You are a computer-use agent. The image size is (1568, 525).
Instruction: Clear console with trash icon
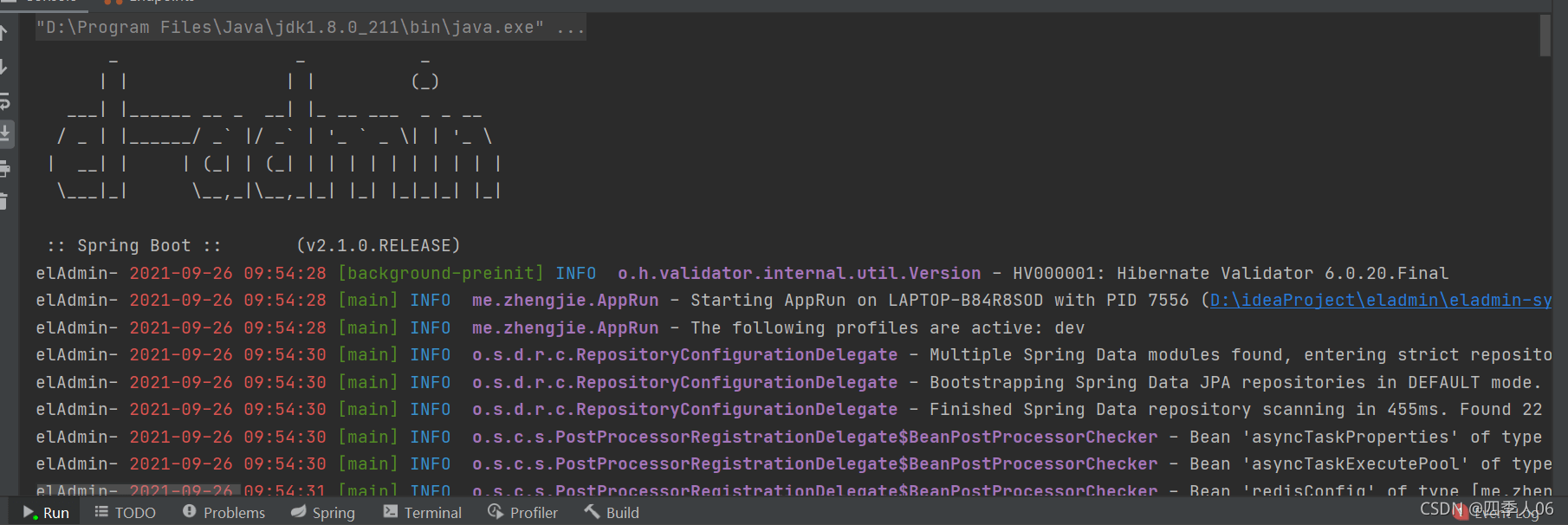(x=3, y=201)
